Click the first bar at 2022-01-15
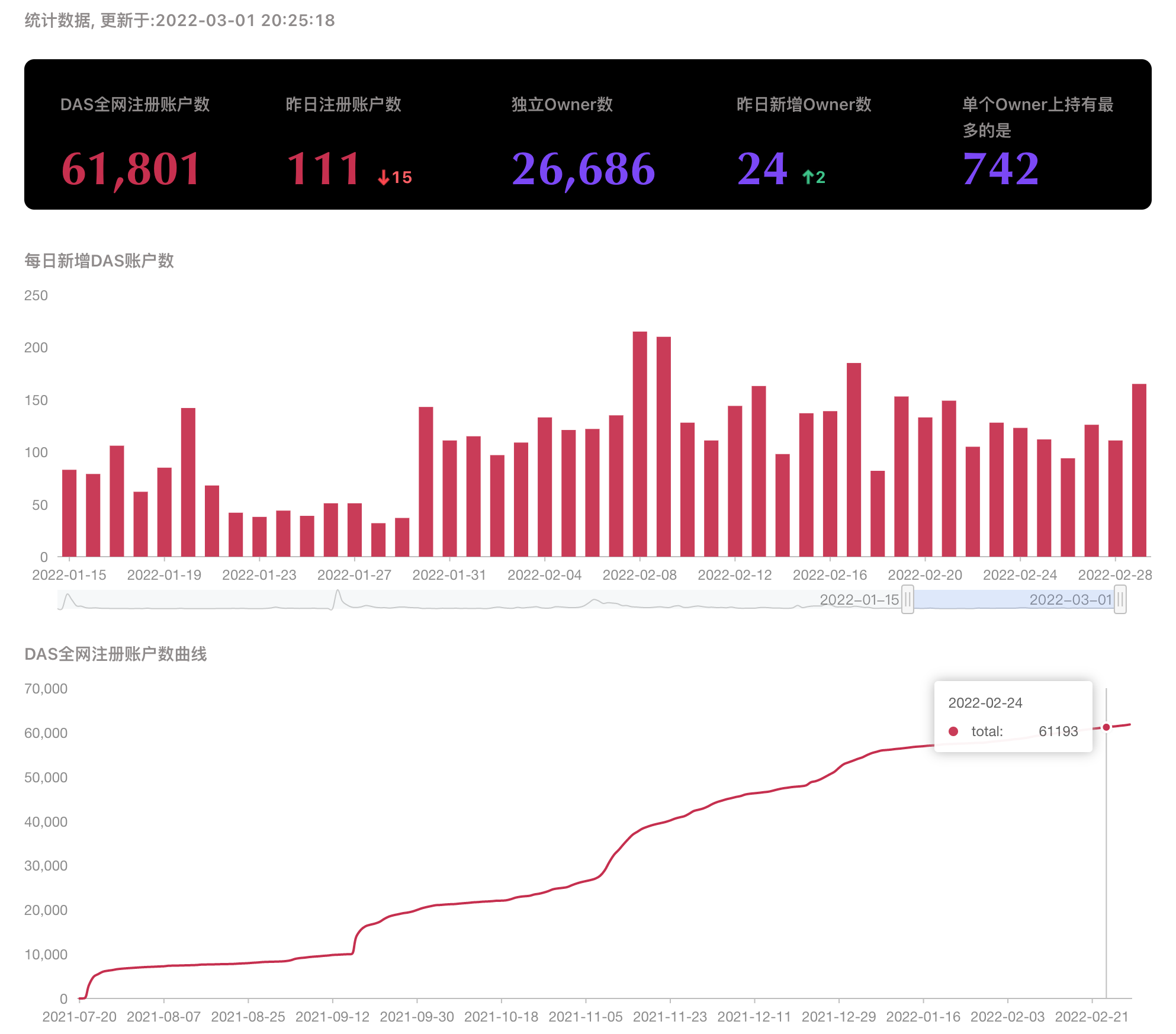The width and height of the screenshot is (1176, 1034). tap(69, 513)
